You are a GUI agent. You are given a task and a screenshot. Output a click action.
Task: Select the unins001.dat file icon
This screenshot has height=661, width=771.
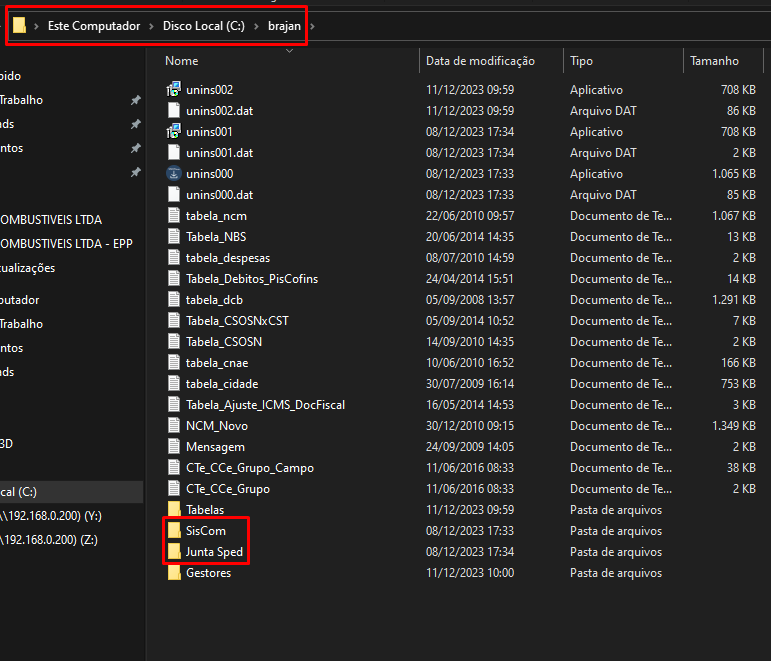[x=174, y=153]
